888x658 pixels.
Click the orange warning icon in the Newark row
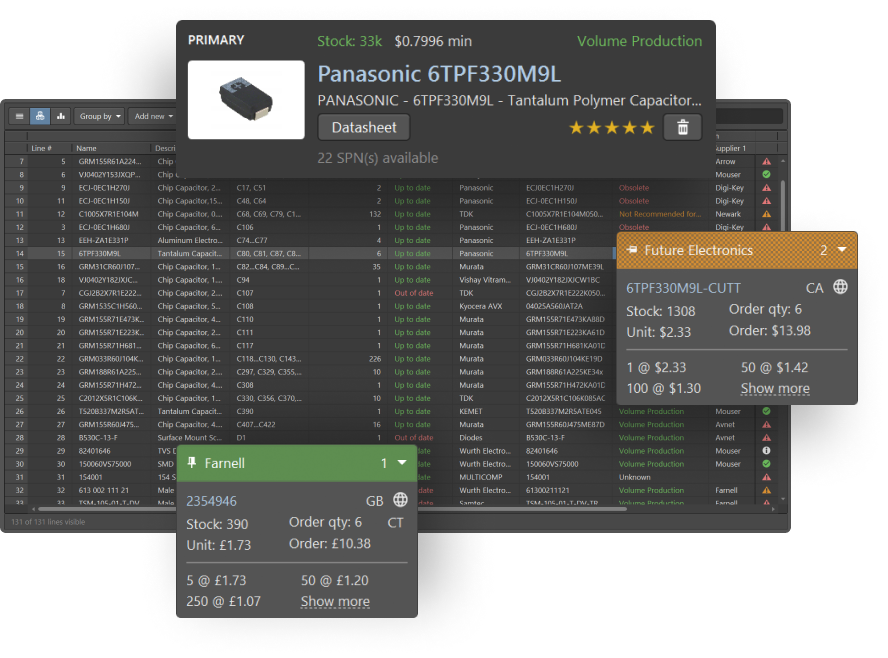tap(766, 214)
